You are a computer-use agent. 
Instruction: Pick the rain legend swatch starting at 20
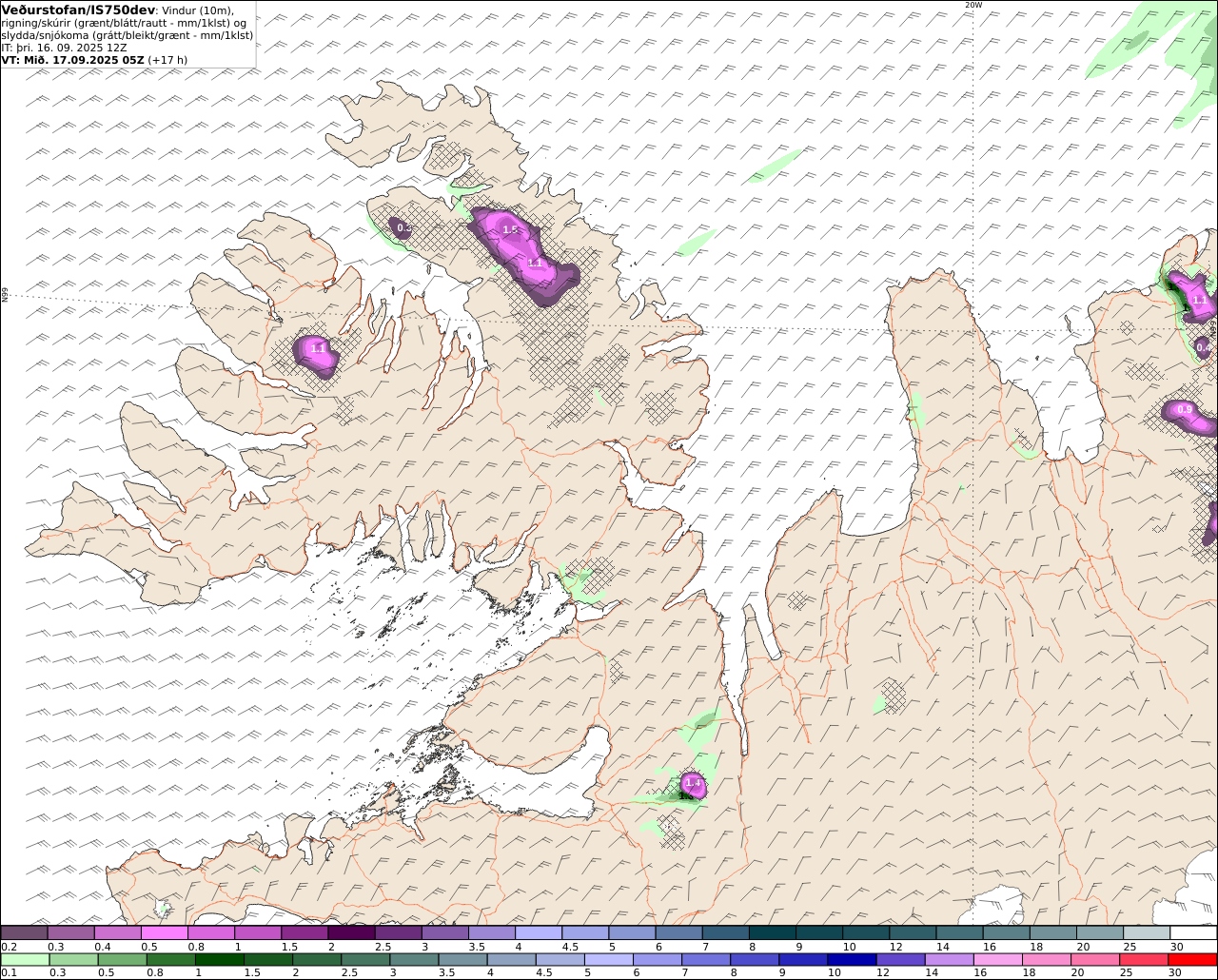coord(1094,960)
